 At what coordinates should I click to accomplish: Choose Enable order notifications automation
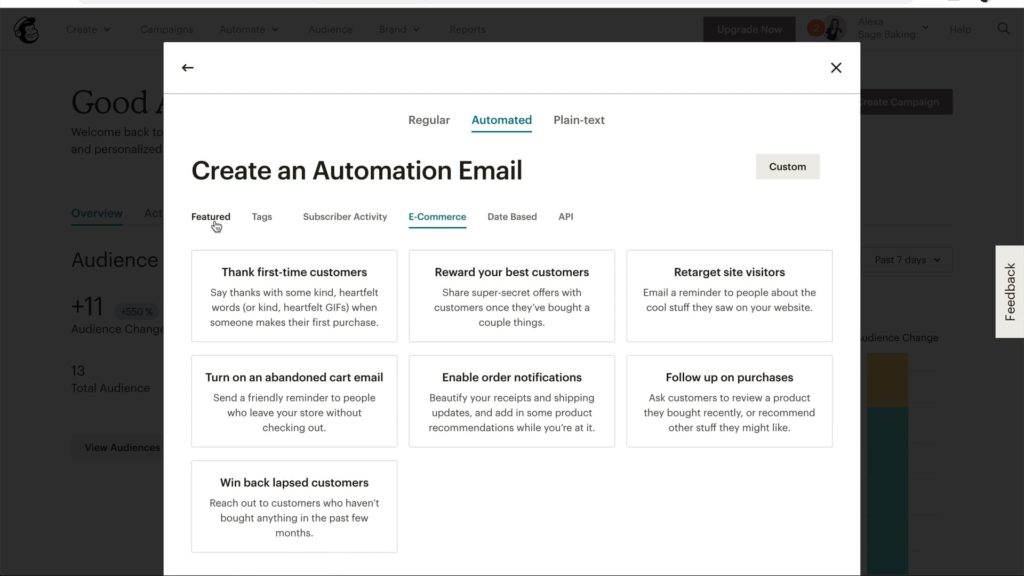(511, 401)
